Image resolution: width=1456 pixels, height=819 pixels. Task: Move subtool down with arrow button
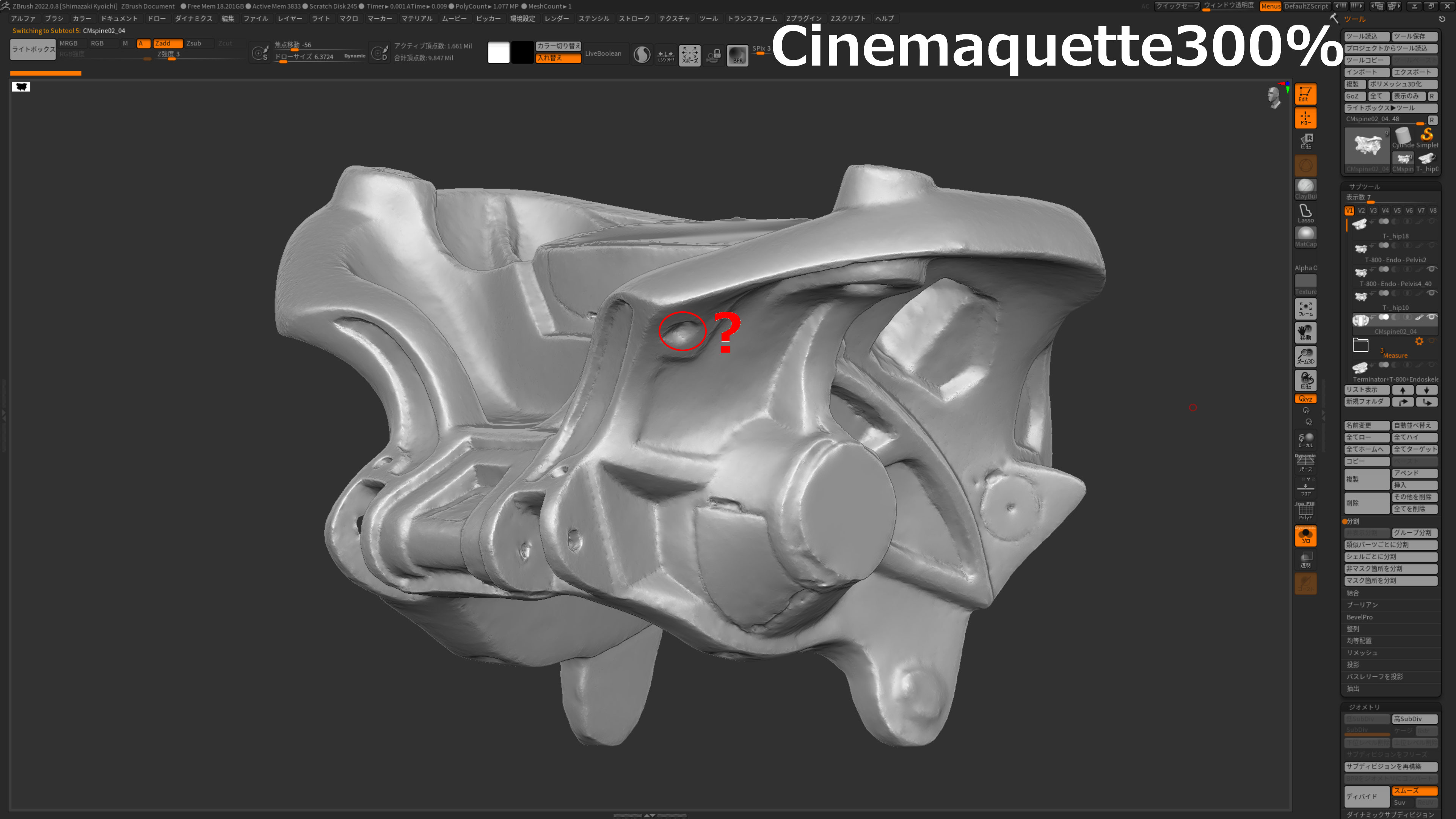coord(1426,390)
